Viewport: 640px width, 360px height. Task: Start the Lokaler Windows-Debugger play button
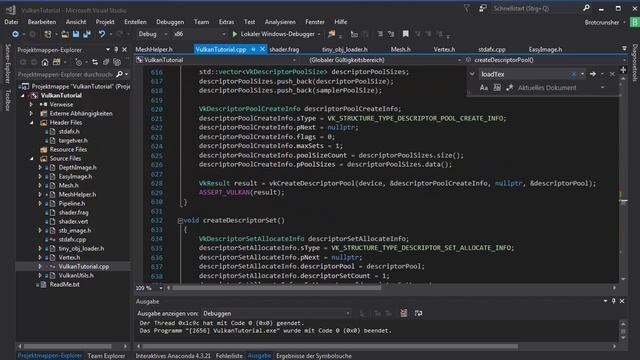pyautogui.click(x=235, y=34)
